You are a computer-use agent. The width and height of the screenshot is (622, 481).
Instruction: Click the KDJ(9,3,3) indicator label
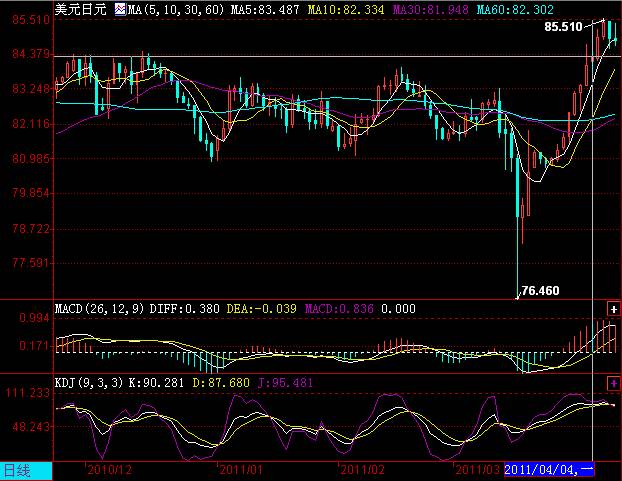tap(89, 383)
